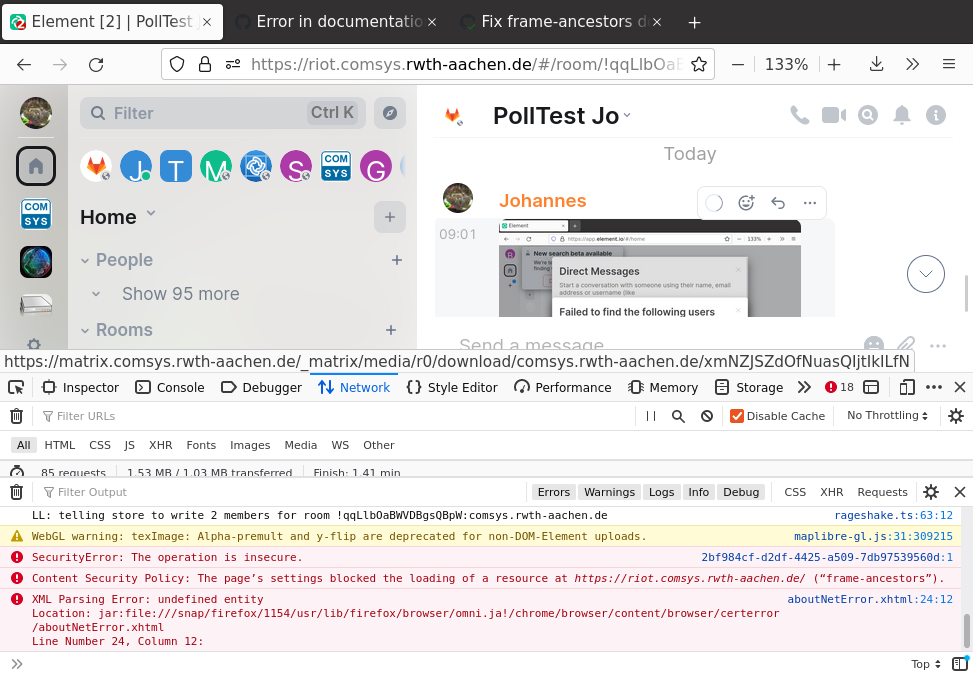Image resolution: width=973 pixels, height=696 pixels.
Task: Open aboutNetError.xhtml:24:12 source link
Action: coord(870,599)
